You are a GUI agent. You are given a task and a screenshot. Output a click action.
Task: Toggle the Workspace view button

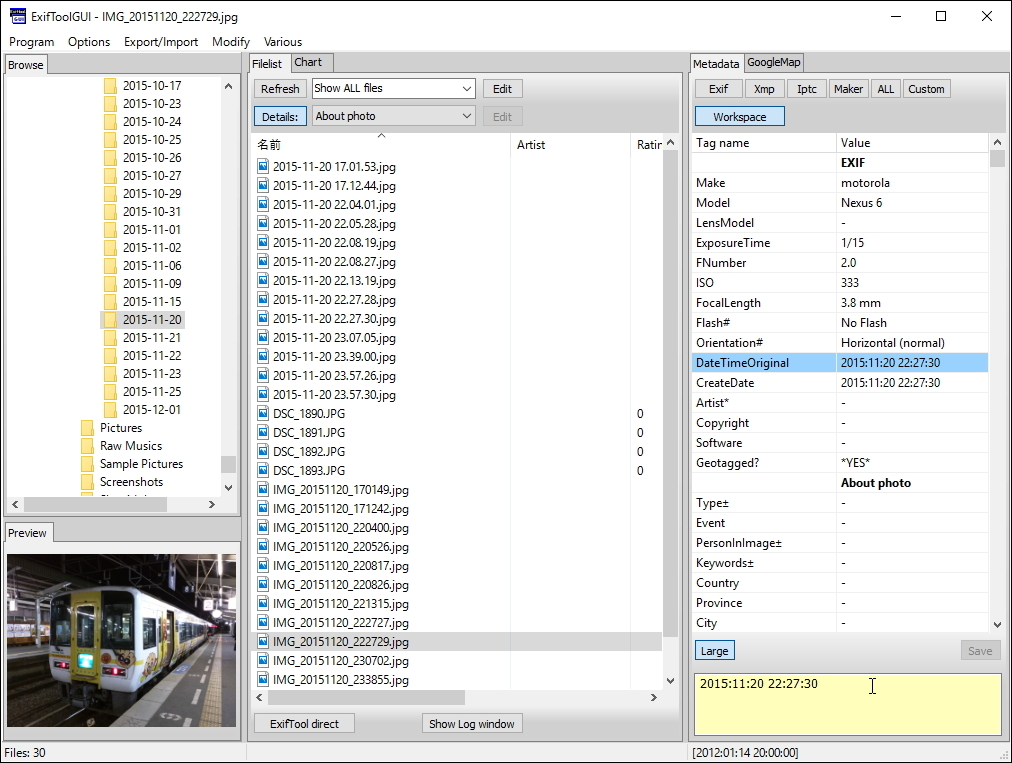point(739,117)
